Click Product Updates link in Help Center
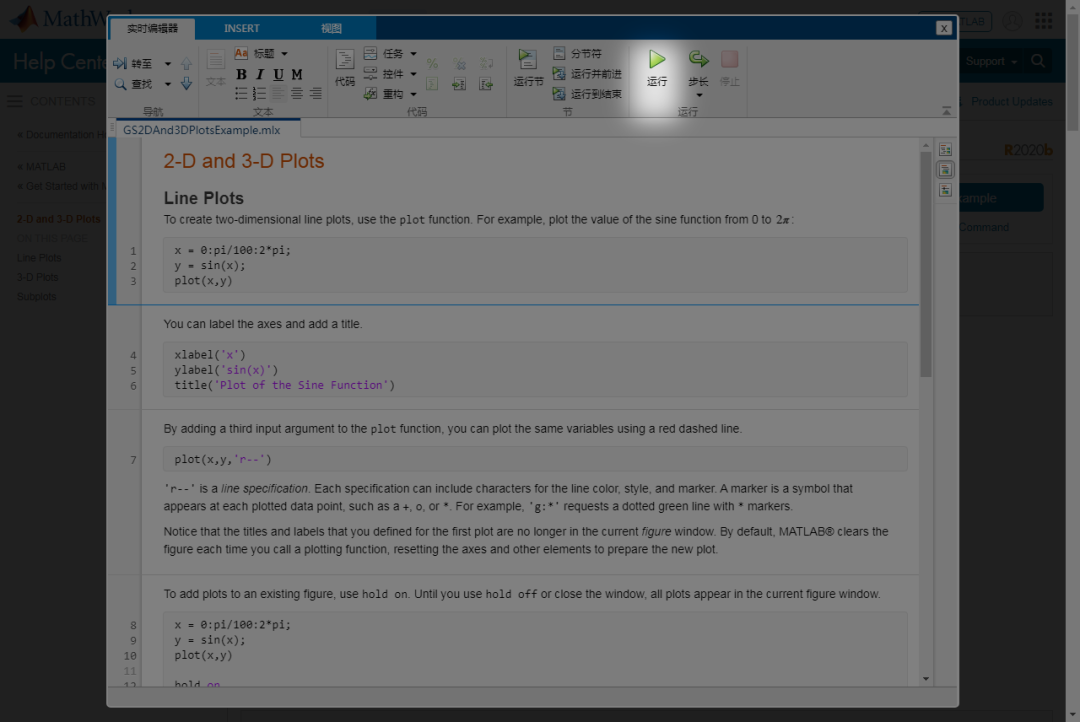1080x722 pixels. click(1012, 101)
